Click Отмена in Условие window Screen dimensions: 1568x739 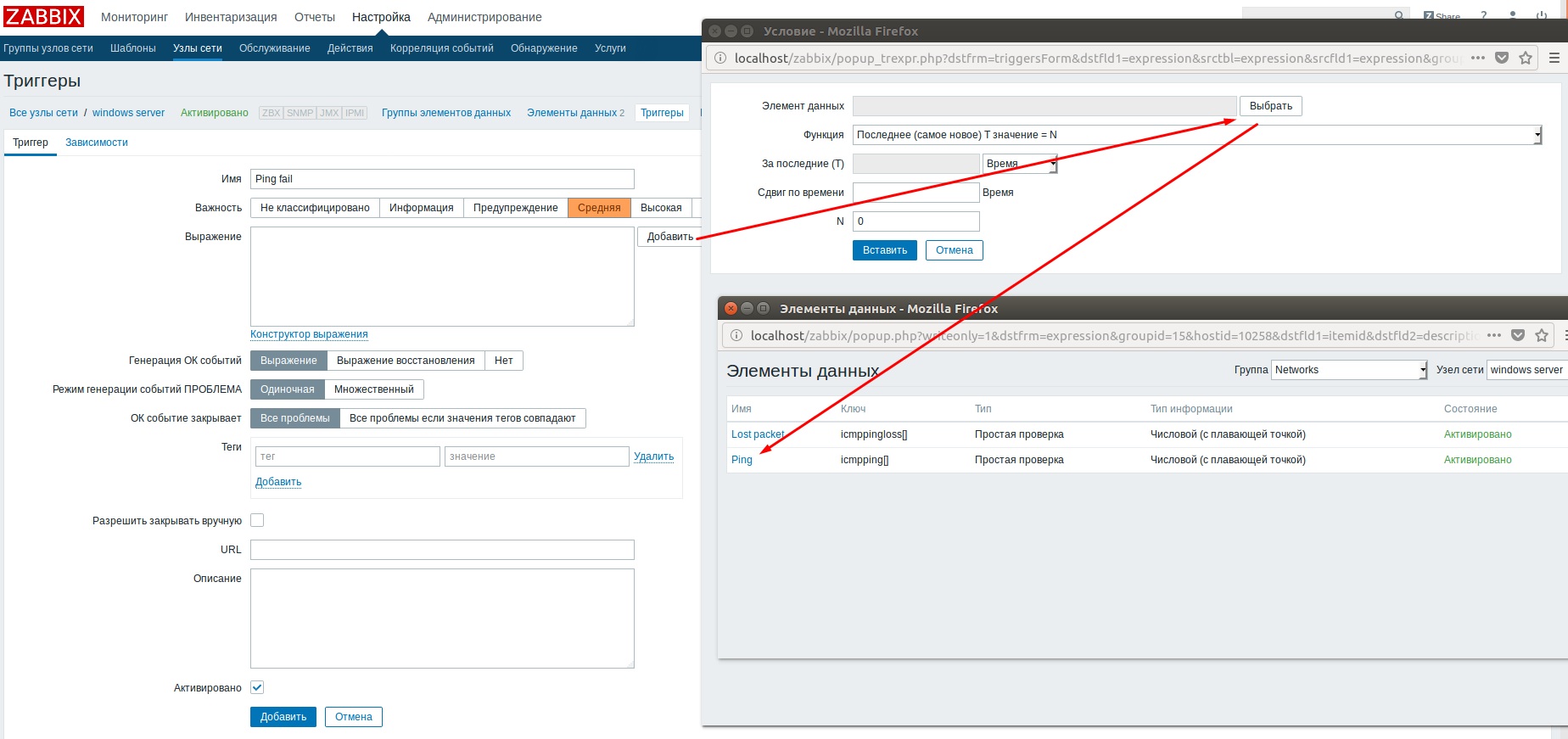click(955, 250)
